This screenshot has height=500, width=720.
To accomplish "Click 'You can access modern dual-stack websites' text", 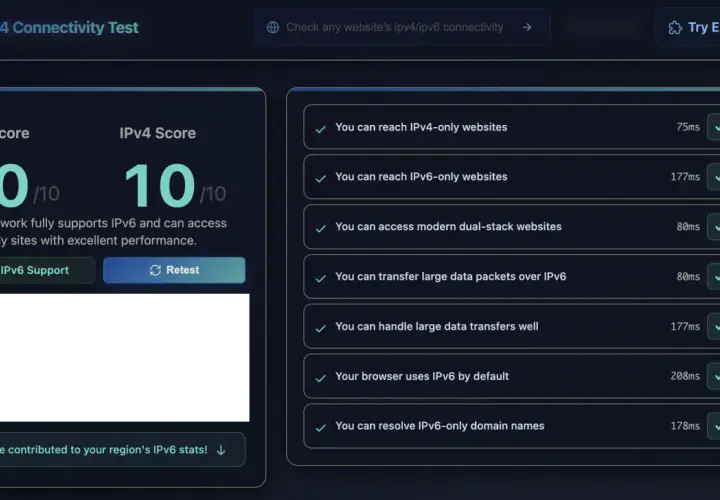I will pyautogui.click(x=448, y=227).
